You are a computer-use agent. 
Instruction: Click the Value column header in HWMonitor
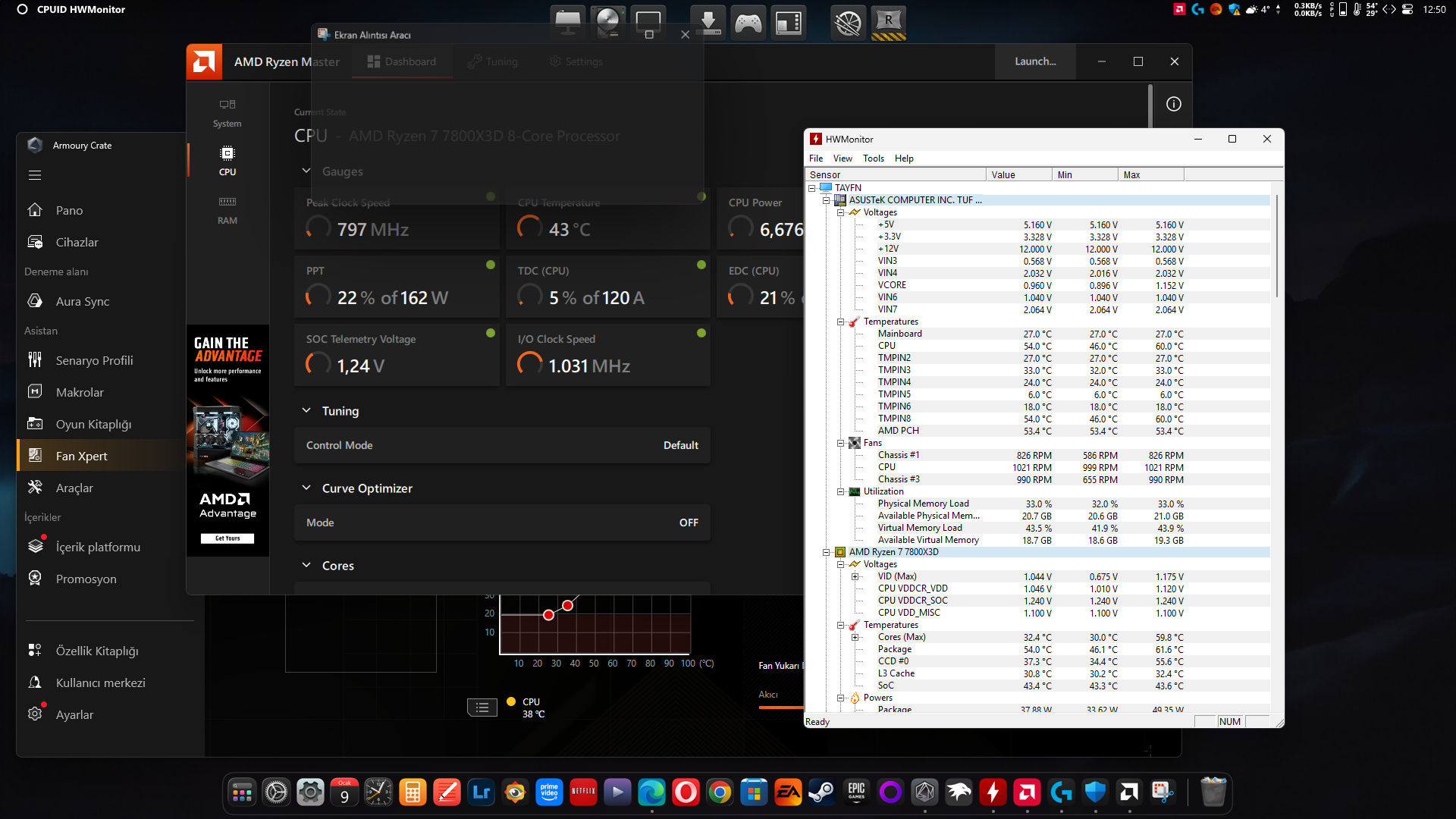(x=1019, y=174)
